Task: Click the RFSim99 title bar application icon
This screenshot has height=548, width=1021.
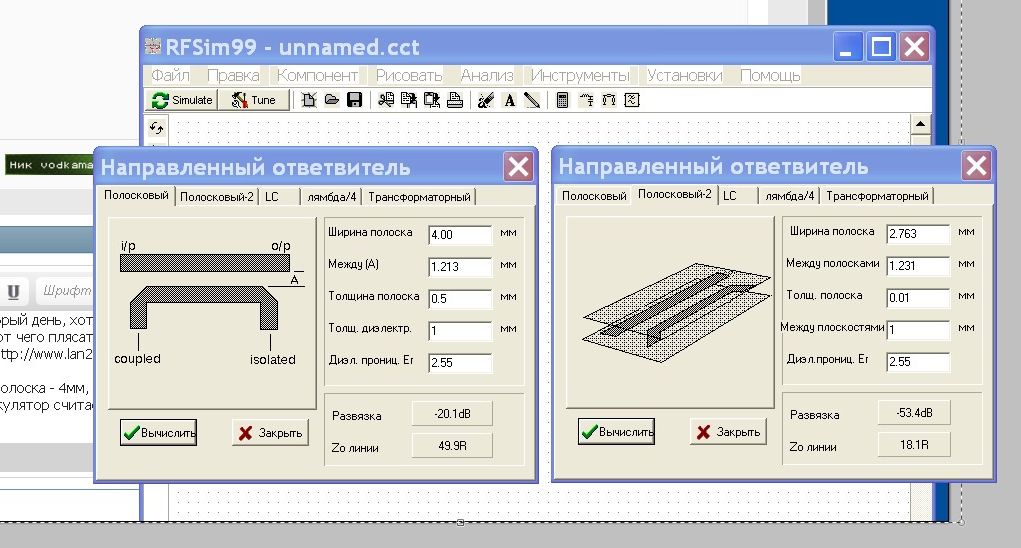Action: click(152, 46)
